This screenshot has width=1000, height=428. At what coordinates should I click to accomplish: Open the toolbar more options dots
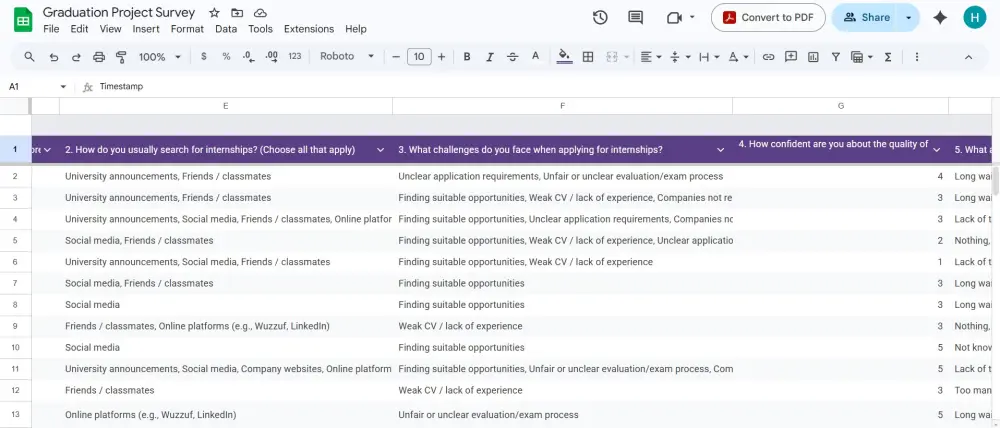pyautogui.click(x=916, y=57)
